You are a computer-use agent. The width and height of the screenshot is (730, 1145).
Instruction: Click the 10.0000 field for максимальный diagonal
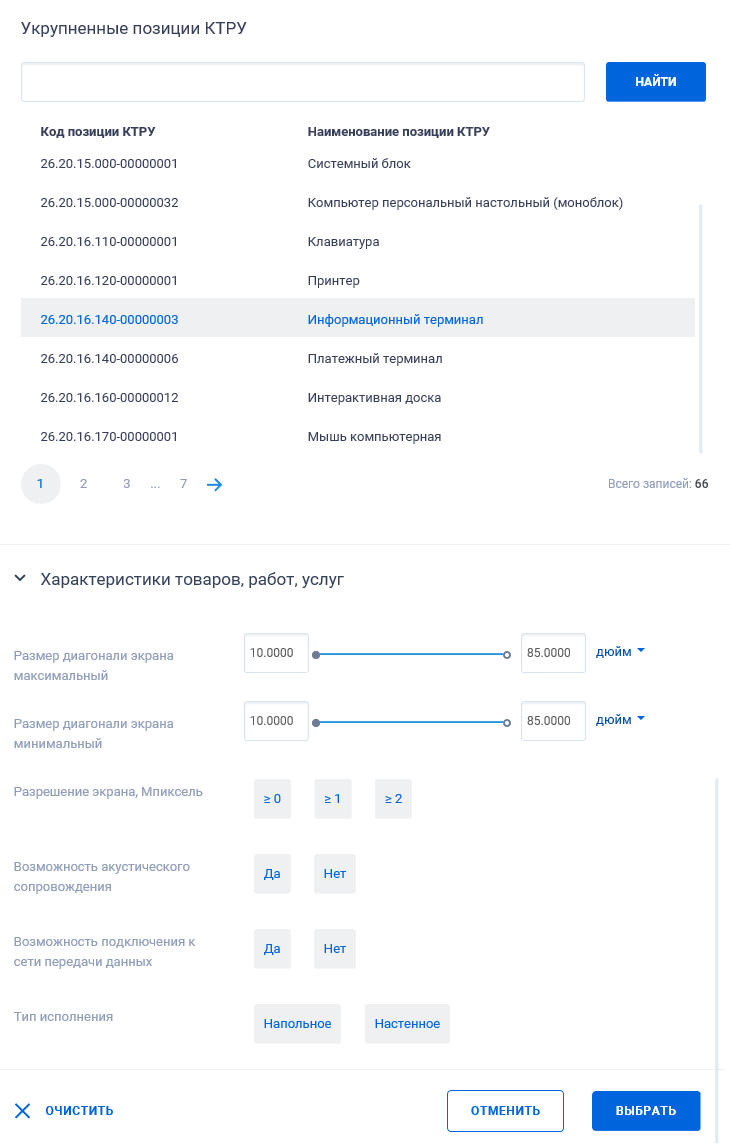point(277,653)
